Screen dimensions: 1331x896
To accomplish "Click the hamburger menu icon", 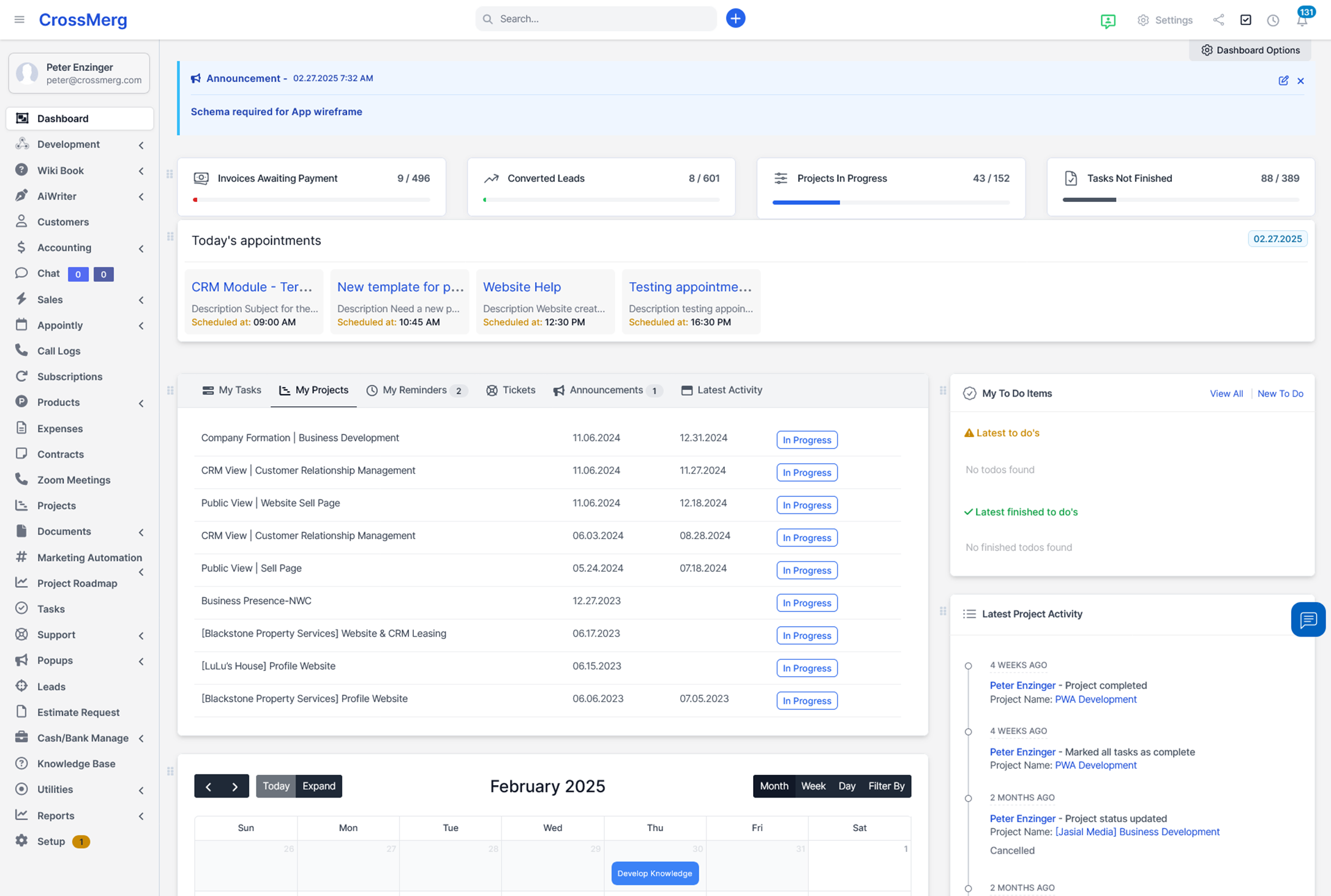I will [x=20, y=20].
